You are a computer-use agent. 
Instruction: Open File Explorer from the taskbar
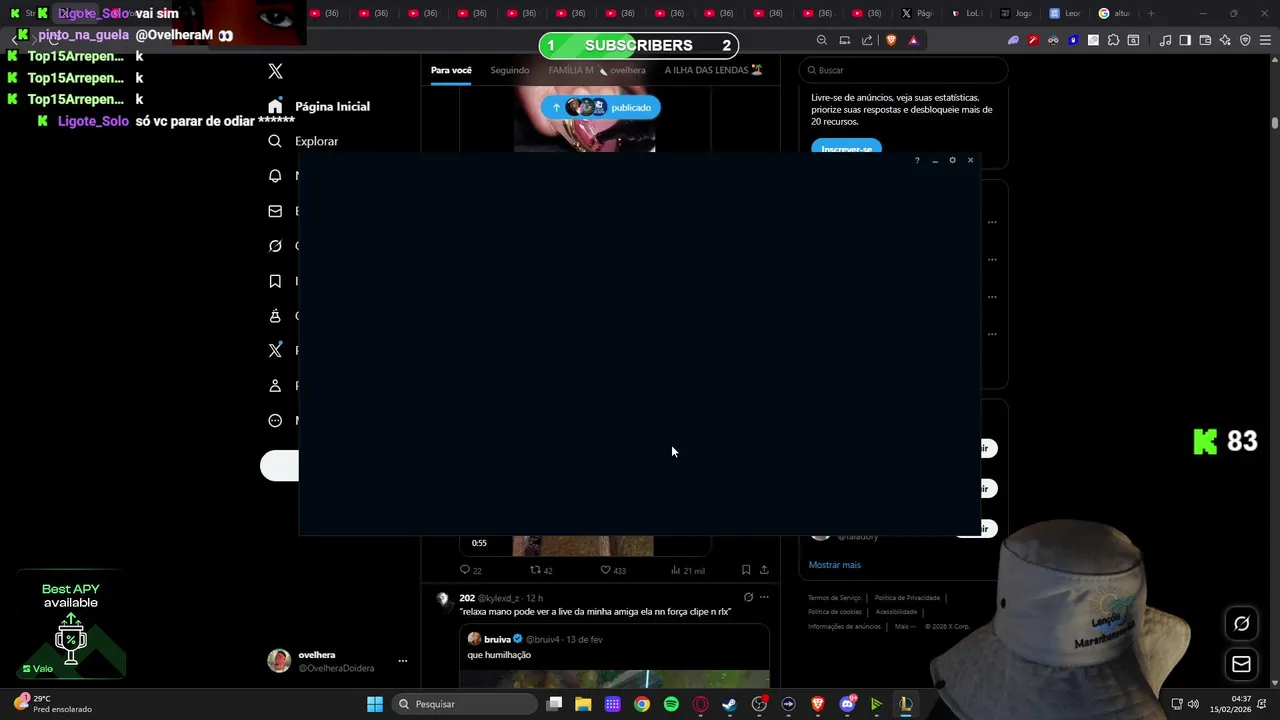[583, 704]
